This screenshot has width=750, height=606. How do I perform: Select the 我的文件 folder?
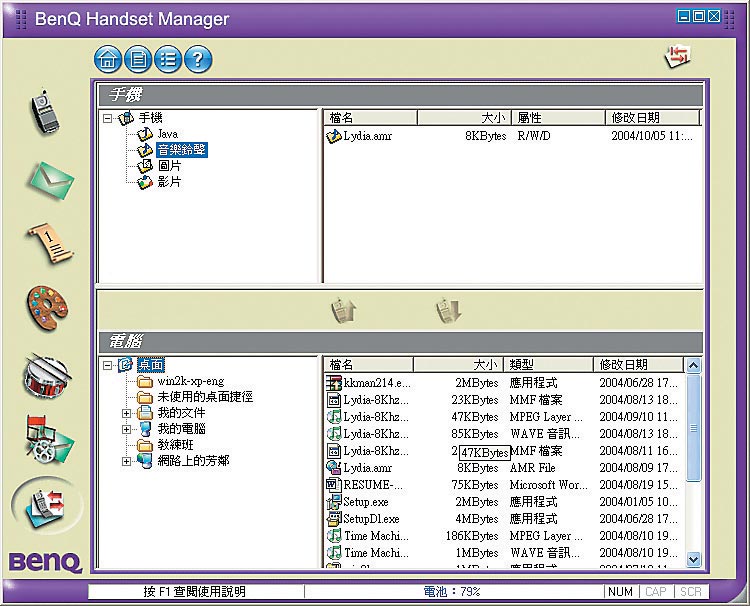181,413
